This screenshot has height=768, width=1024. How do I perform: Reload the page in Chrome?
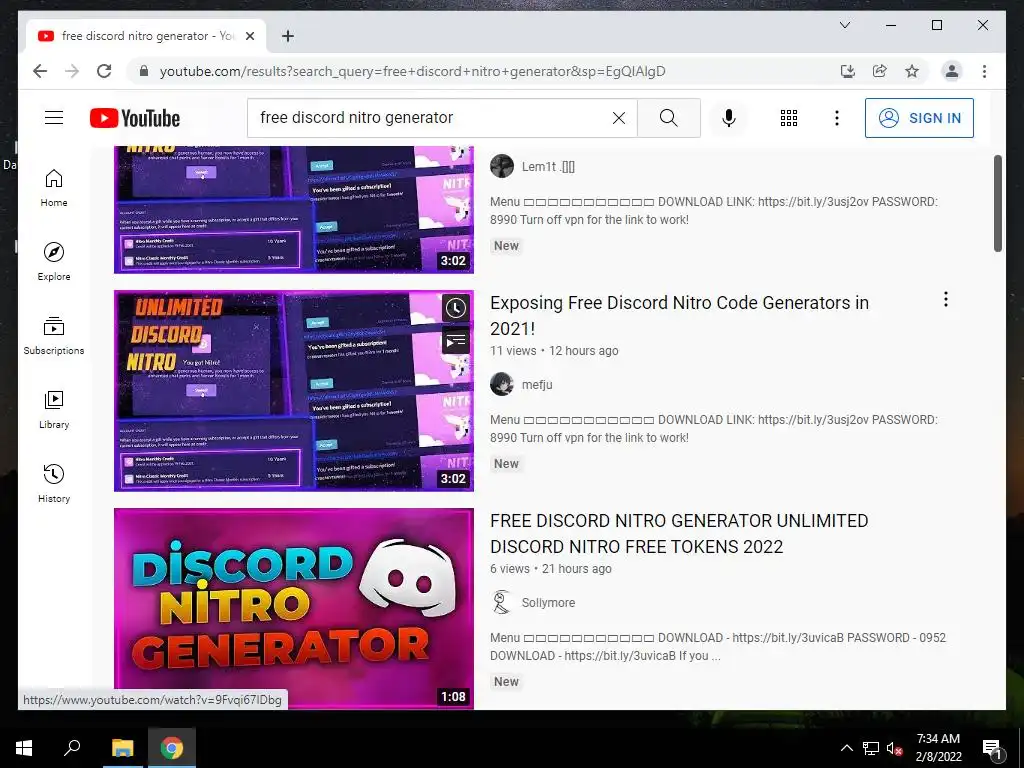click(104, 71)
